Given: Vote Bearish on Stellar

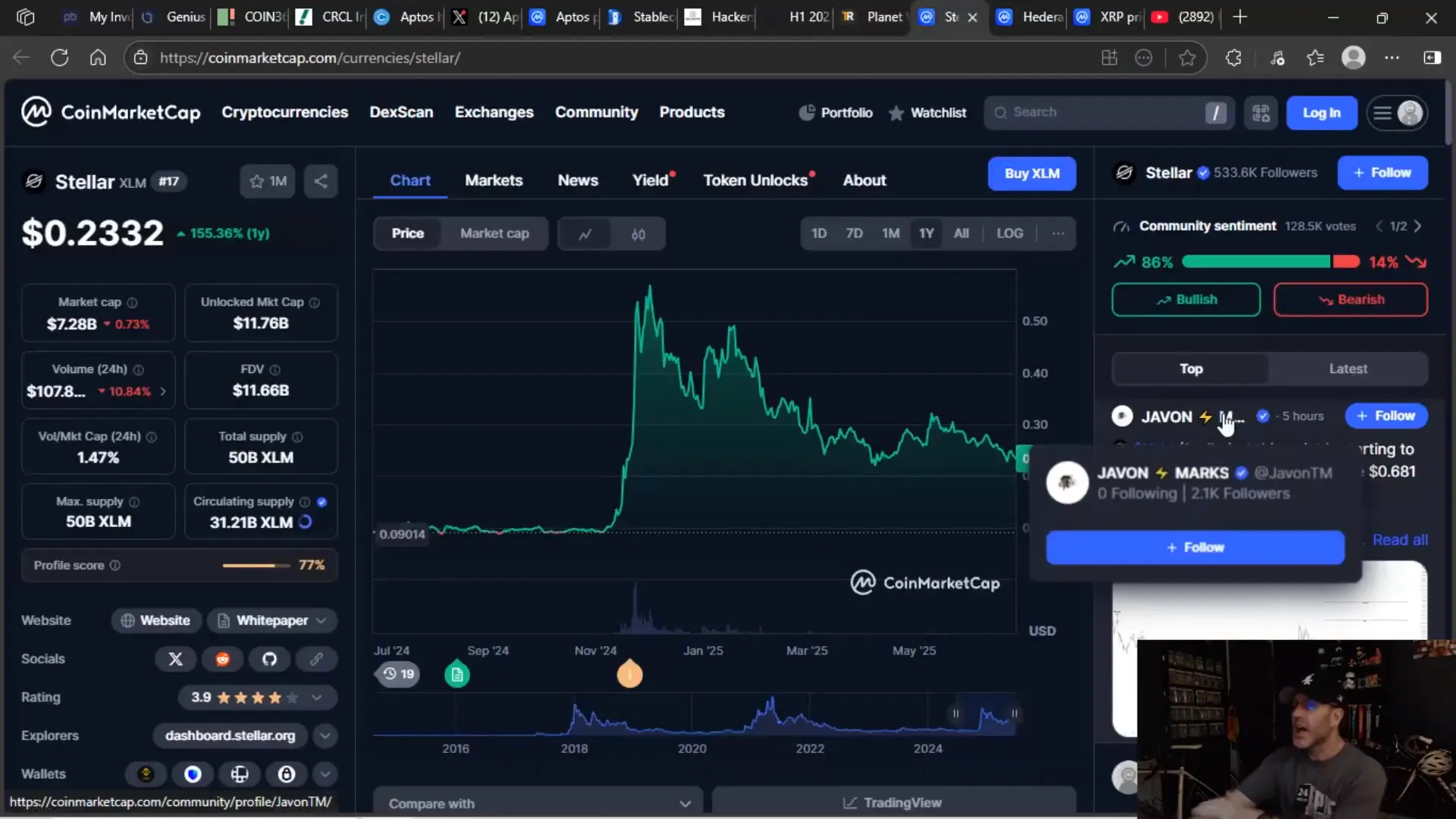Looking at the screenshot, I should click(1351, 300).
